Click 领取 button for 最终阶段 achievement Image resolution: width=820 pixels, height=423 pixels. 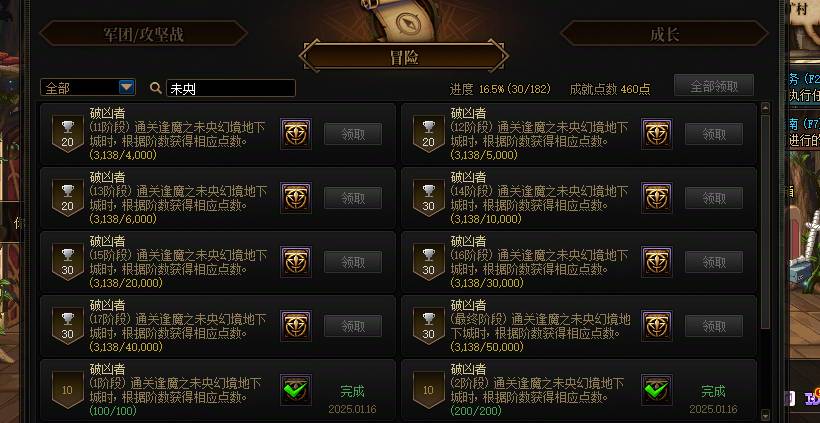(714, 326)
